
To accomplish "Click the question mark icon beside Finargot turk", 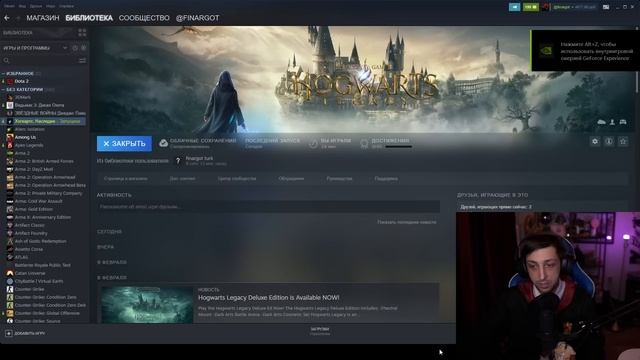I will [178, 161].
